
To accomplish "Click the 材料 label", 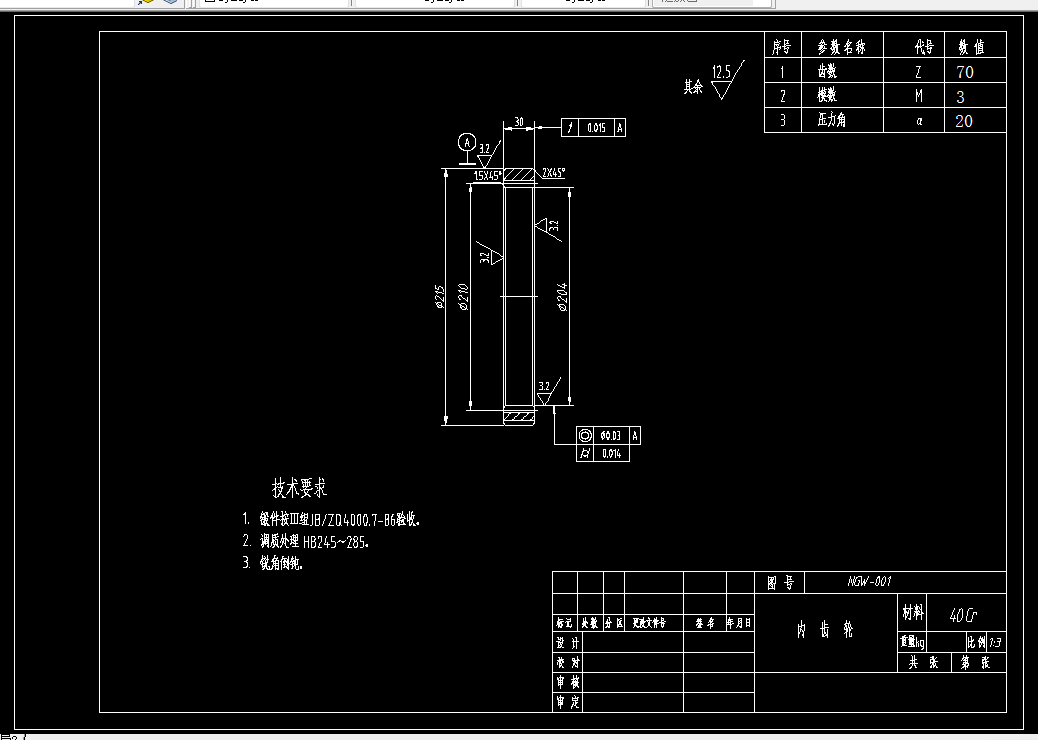I will pyautogui.click(x=913, y=612).
